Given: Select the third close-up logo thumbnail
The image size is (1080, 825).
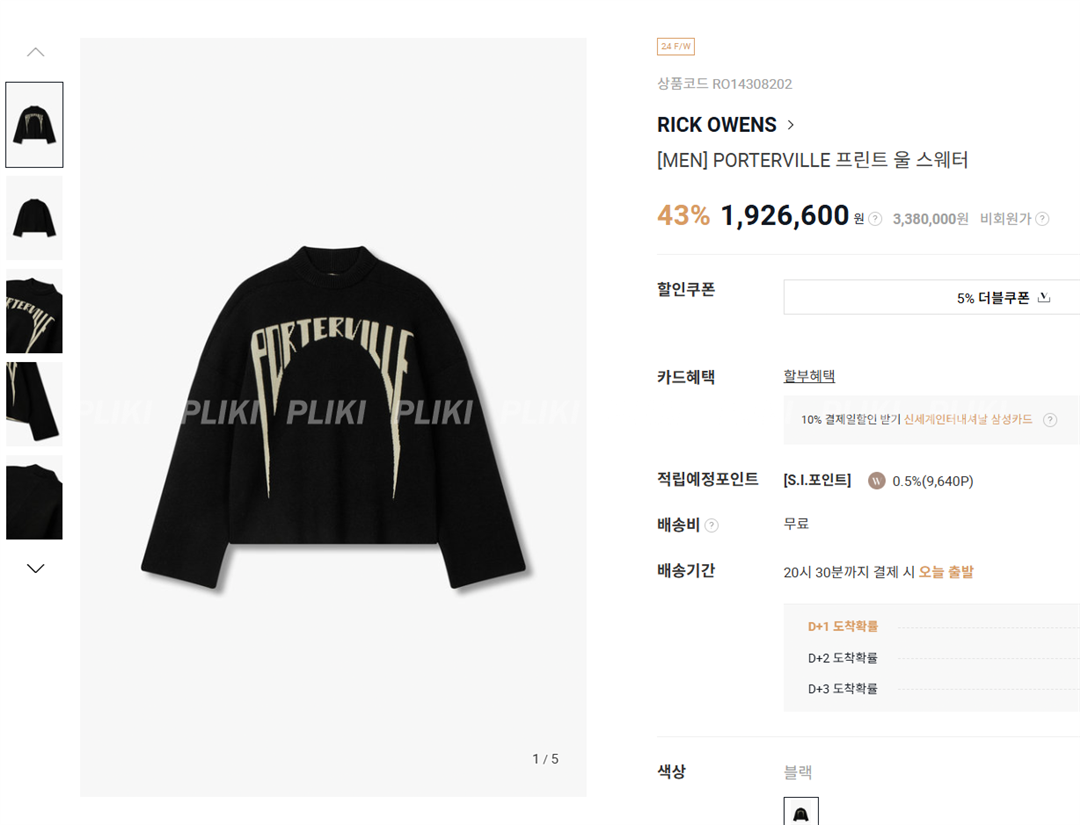Looking at the screenshot, I should (34, 311).
